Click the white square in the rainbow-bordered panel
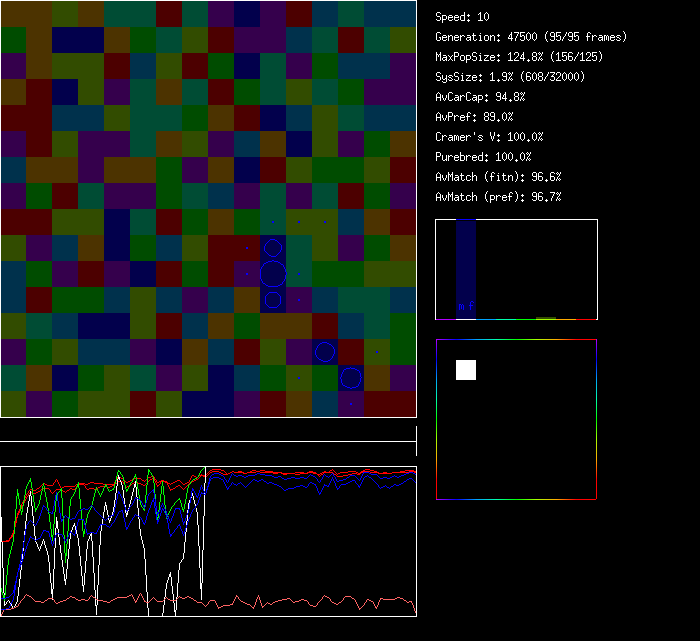 (466, 370)
